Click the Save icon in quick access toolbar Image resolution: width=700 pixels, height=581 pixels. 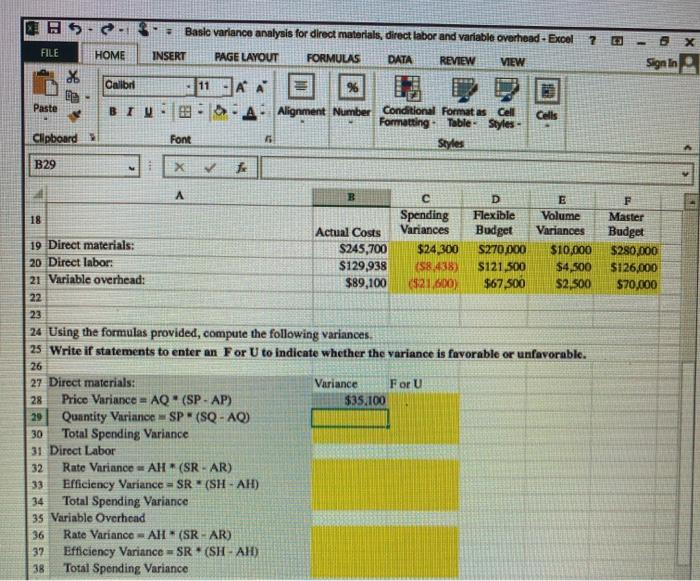(54, 29)
